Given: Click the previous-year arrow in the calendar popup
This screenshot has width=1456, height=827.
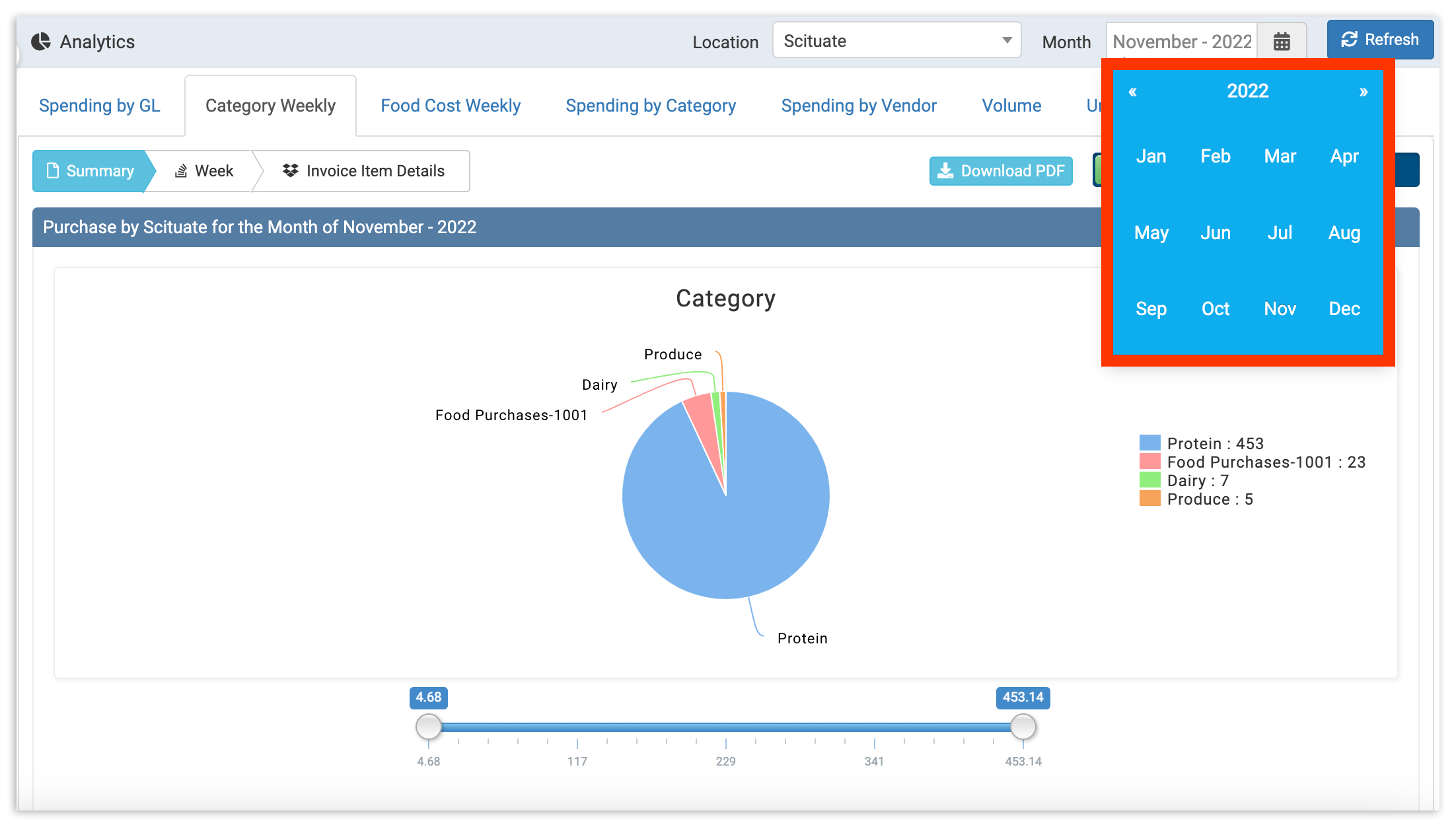Looking at the screenshot, I should click(1132, 92).
